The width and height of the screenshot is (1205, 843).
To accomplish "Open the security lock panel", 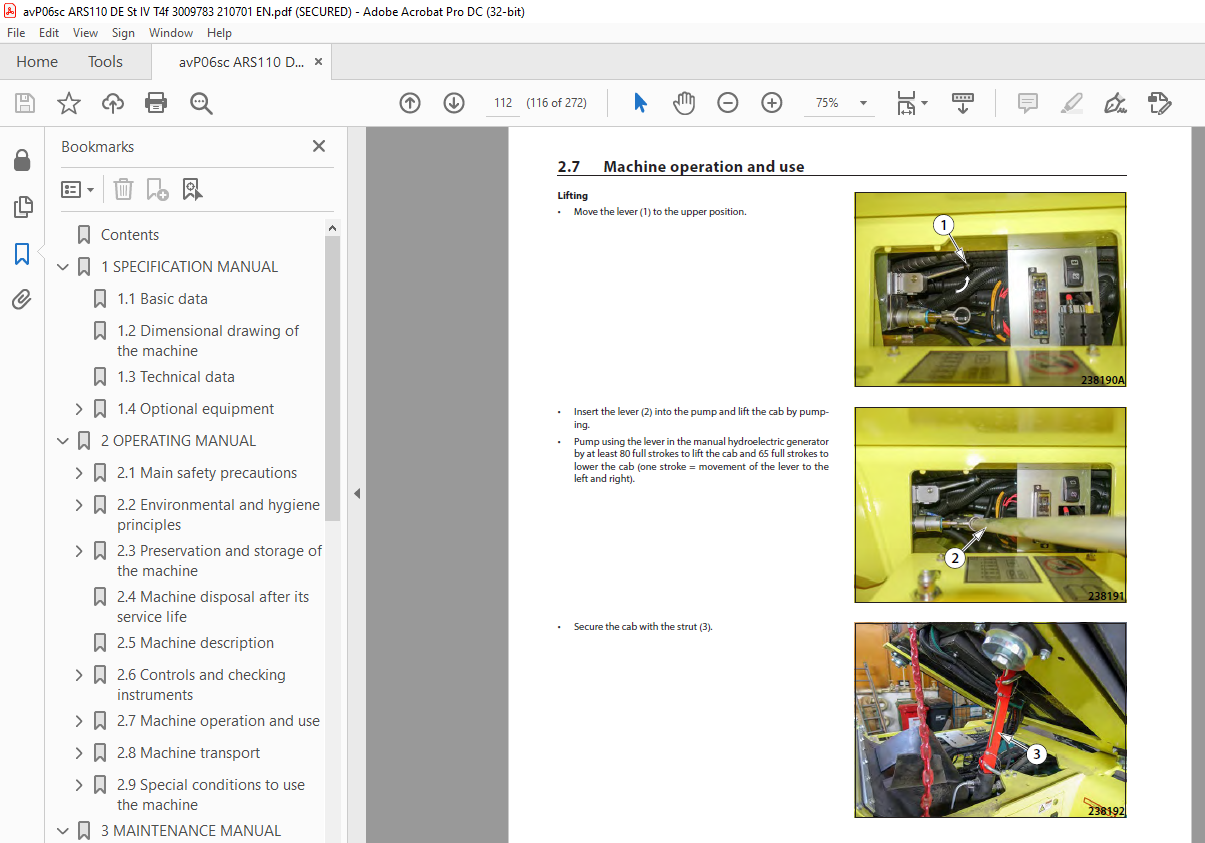I will pyautogui.click(x=22, y=161).
